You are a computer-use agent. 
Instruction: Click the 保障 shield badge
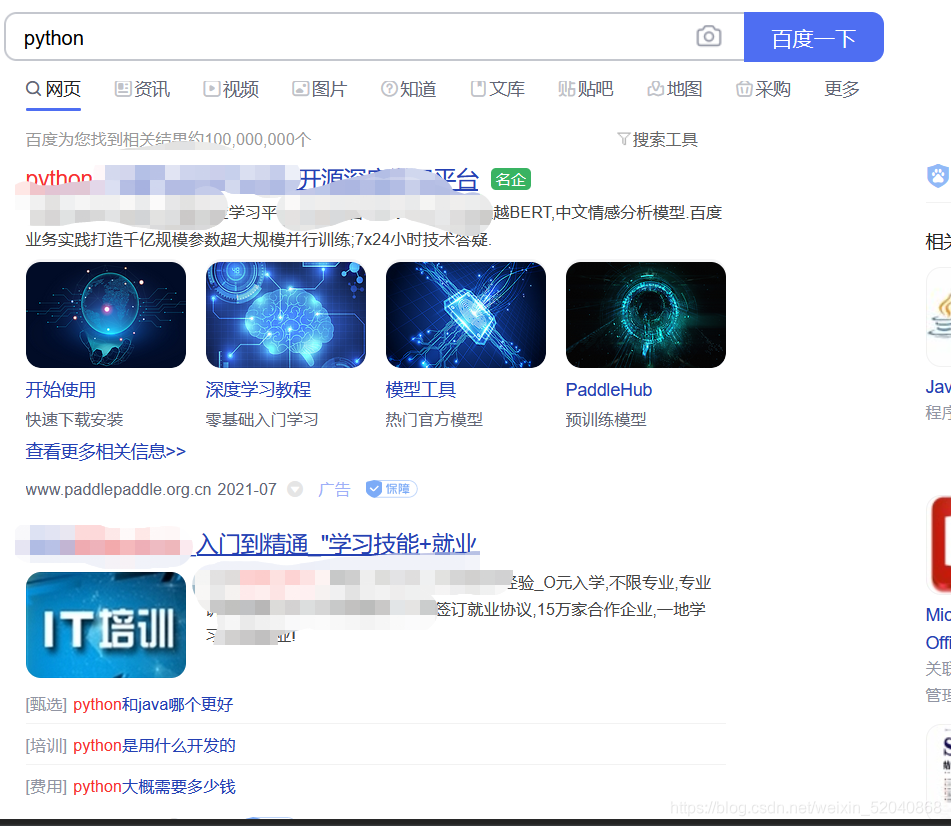[x=391, y=489]
